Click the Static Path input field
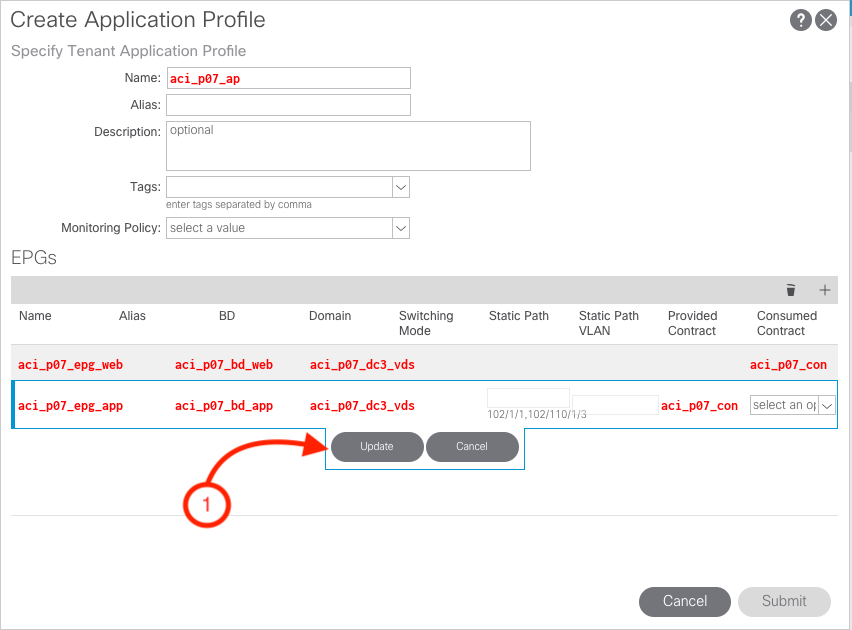This screenshot has width=852, height=630. click(x=528, y=398)
